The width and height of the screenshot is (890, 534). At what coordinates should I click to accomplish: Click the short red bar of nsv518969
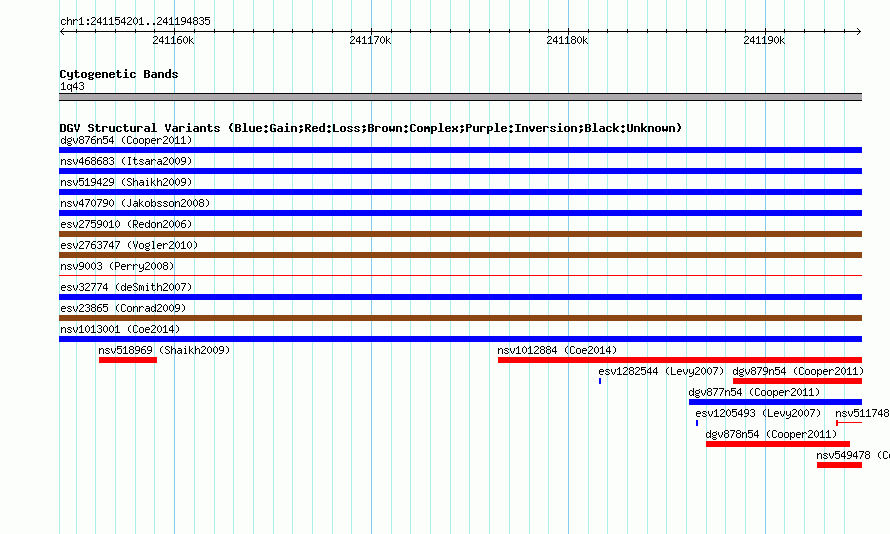point(128,360)
